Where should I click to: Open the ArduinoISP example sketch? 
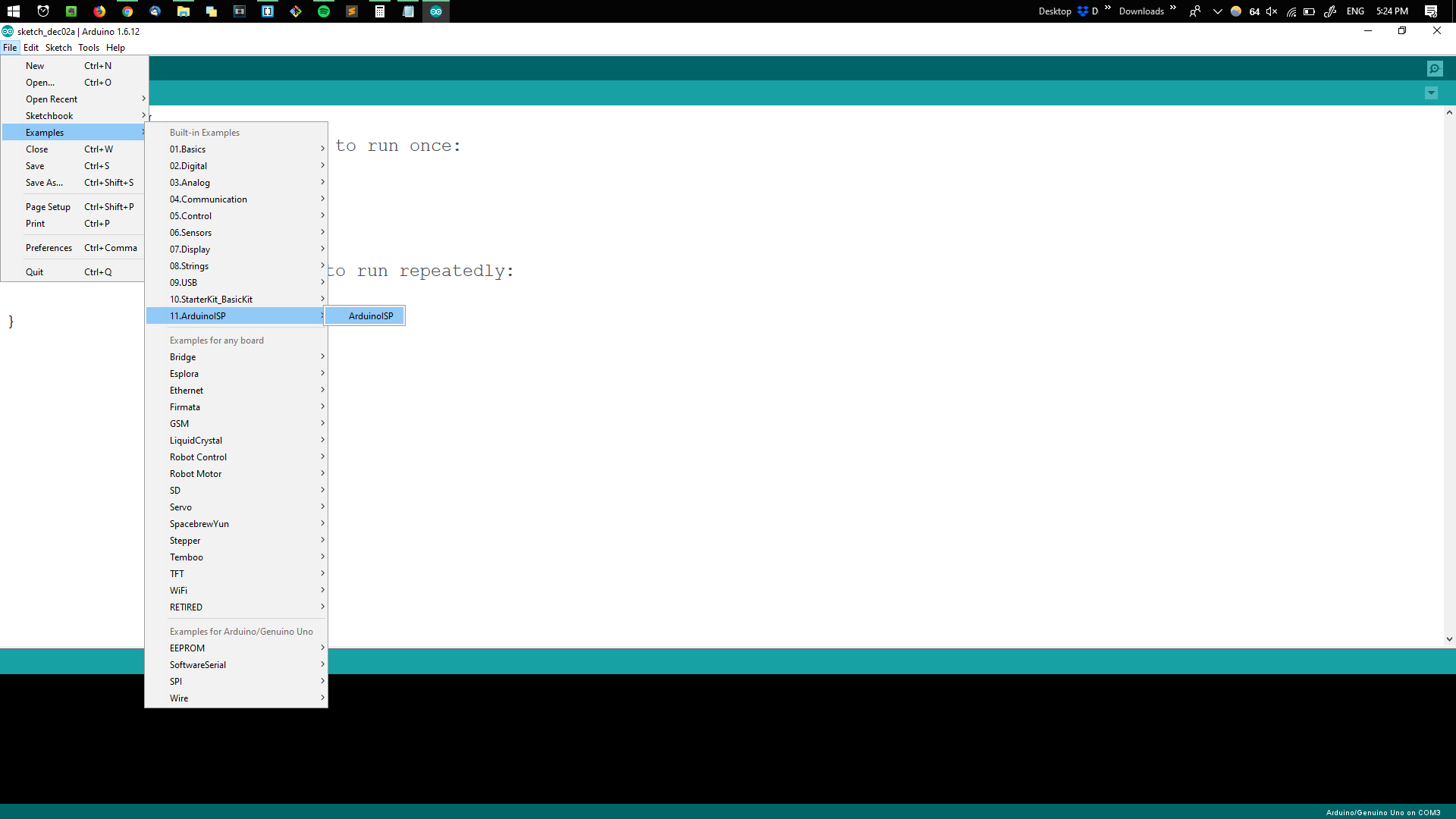365,316
